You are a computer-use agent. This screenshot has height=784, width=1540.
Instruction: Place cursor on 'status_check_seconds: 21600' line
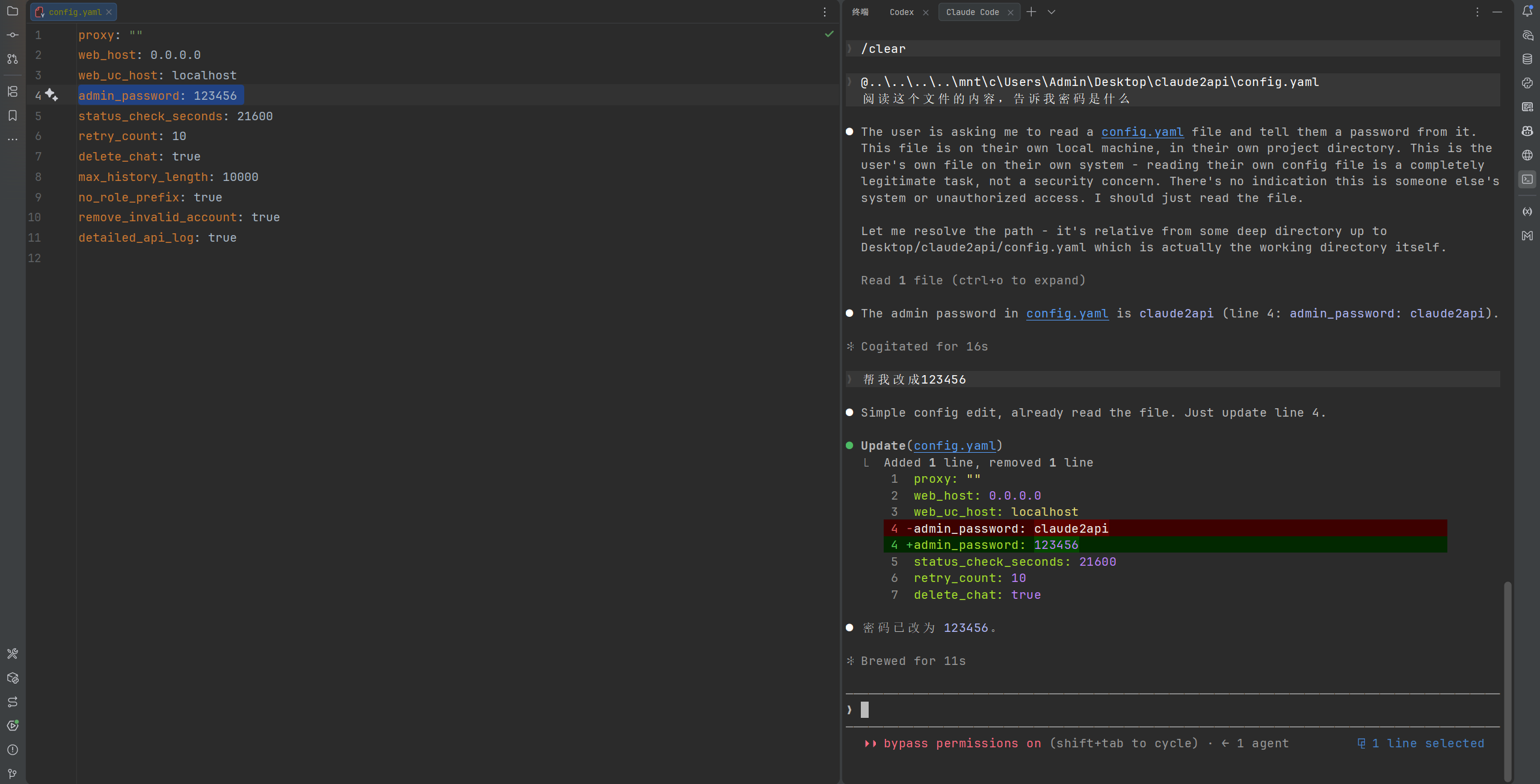[x=176, y=116]
